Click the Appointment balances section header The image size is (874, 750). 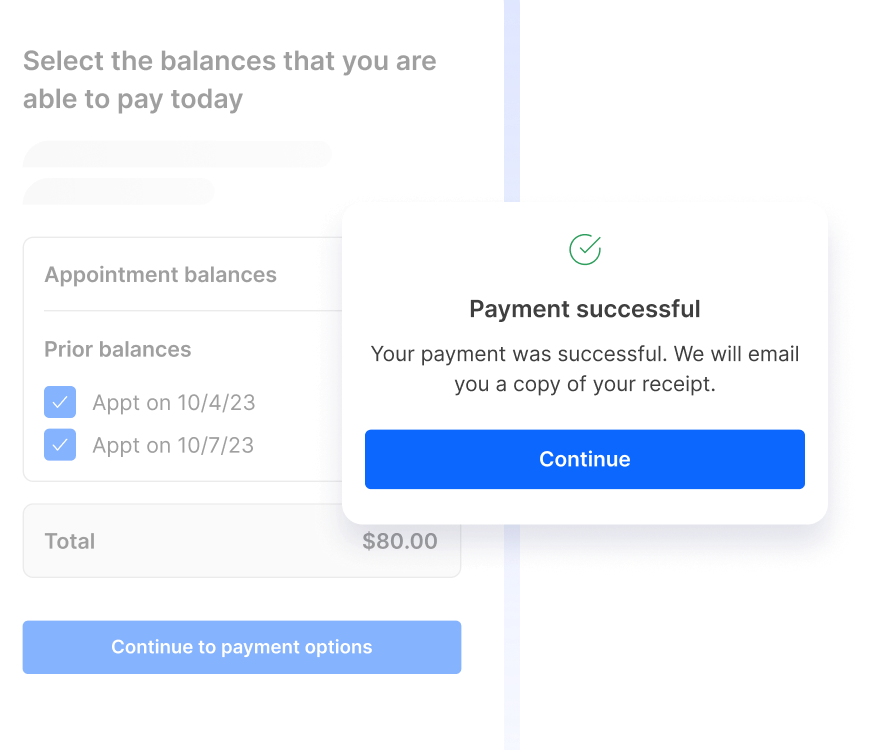tap(161, 275)
